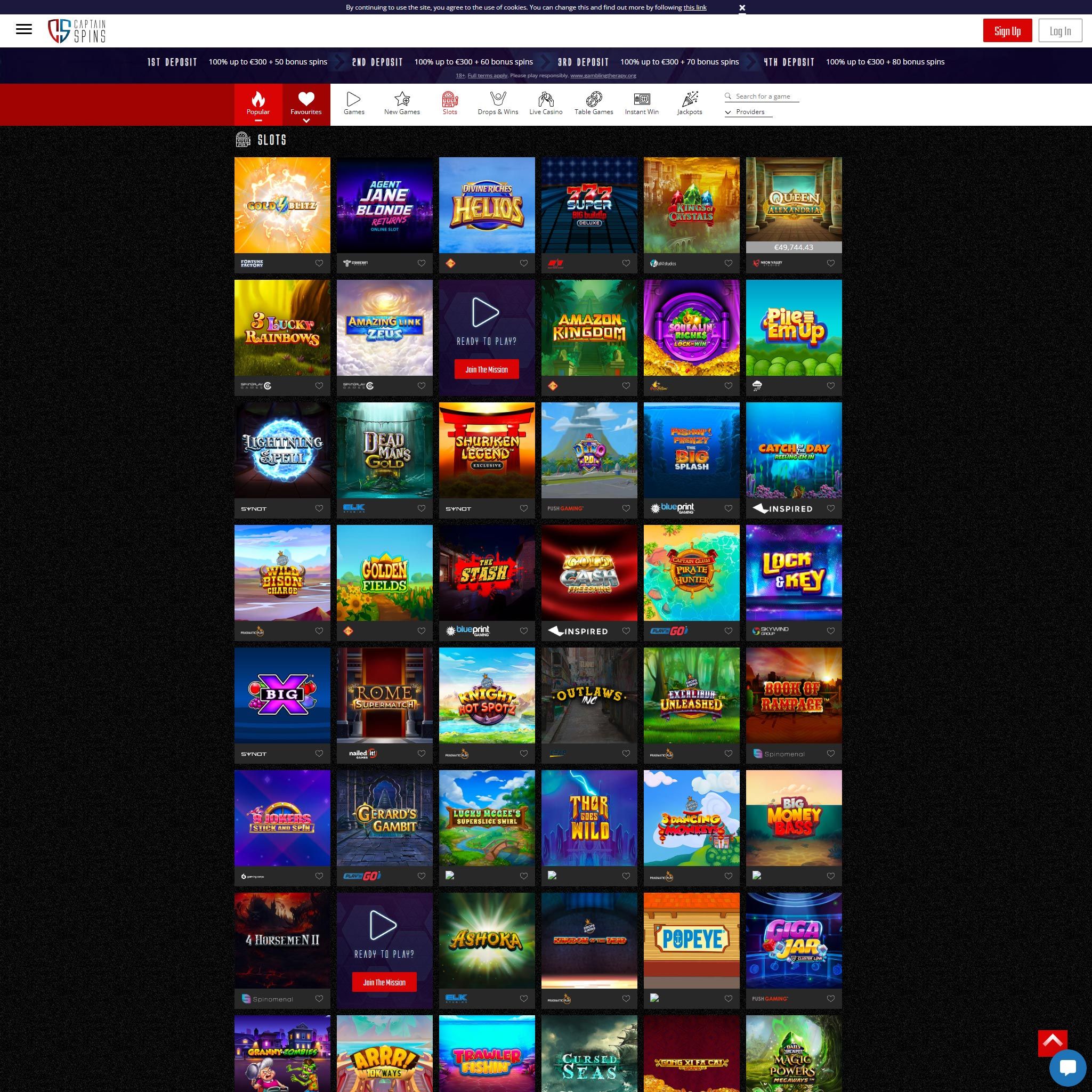Image resolution: width=1092 pixels, height=1092 pixels.
Task: Click the Fortune Factory provider logo
Action: 252,263
